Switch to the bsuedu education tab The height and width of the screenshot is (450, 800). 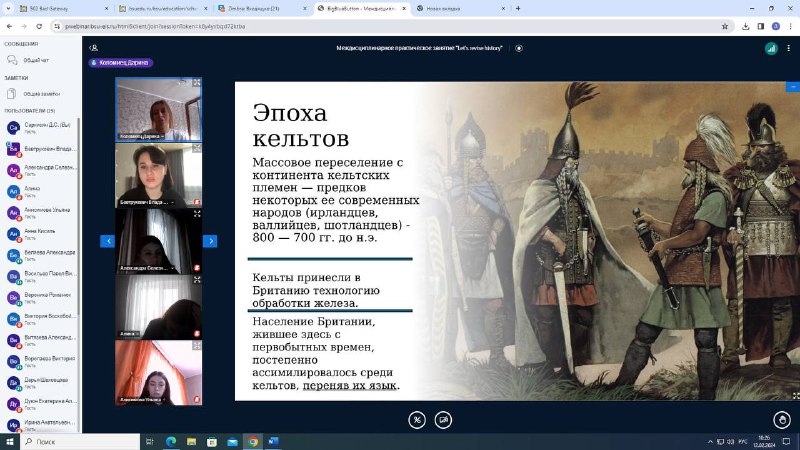[163, 9]
